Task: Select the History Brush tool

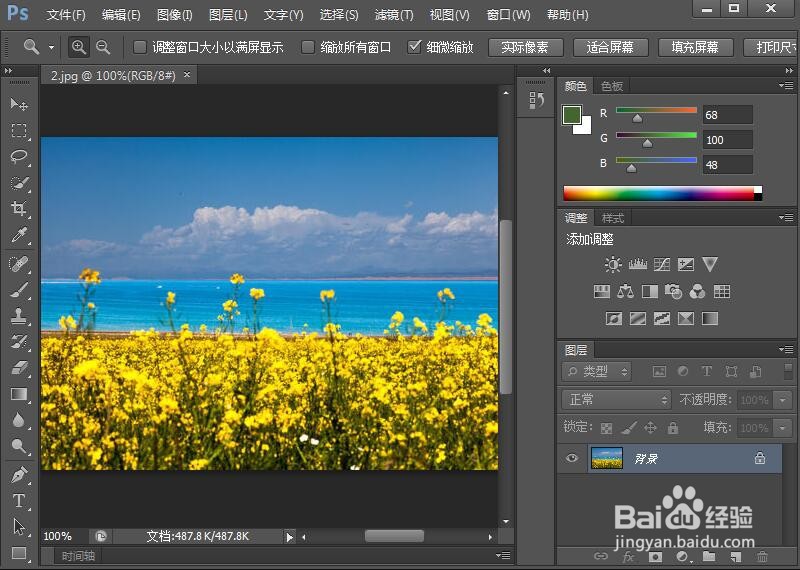Action: [x=19, y=342]
